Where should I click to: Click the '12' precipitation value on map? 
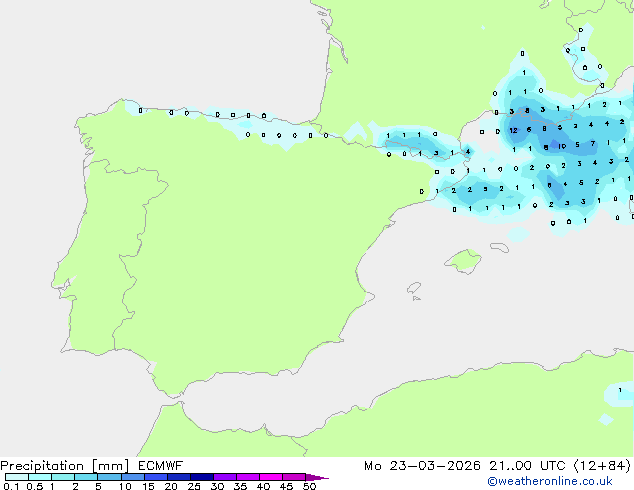[513, 131]
